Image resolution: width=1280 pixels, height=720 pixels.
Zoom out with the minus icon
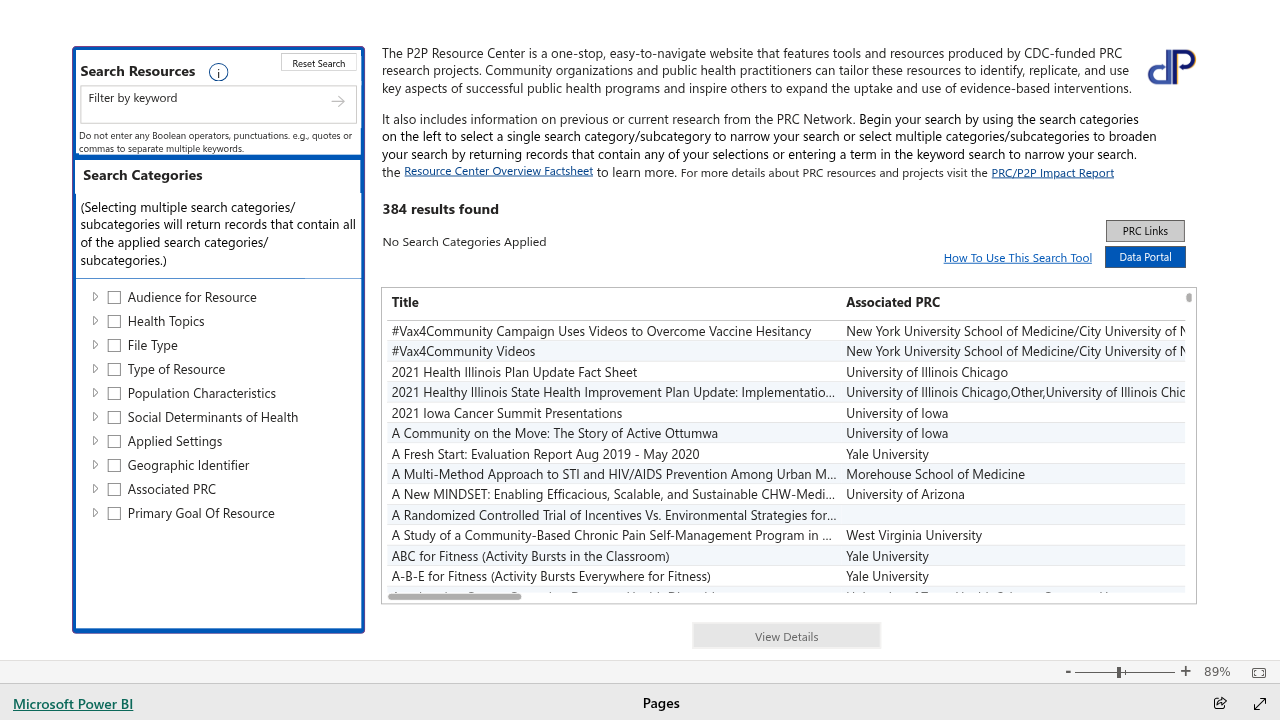click(x=1068, y=672)
